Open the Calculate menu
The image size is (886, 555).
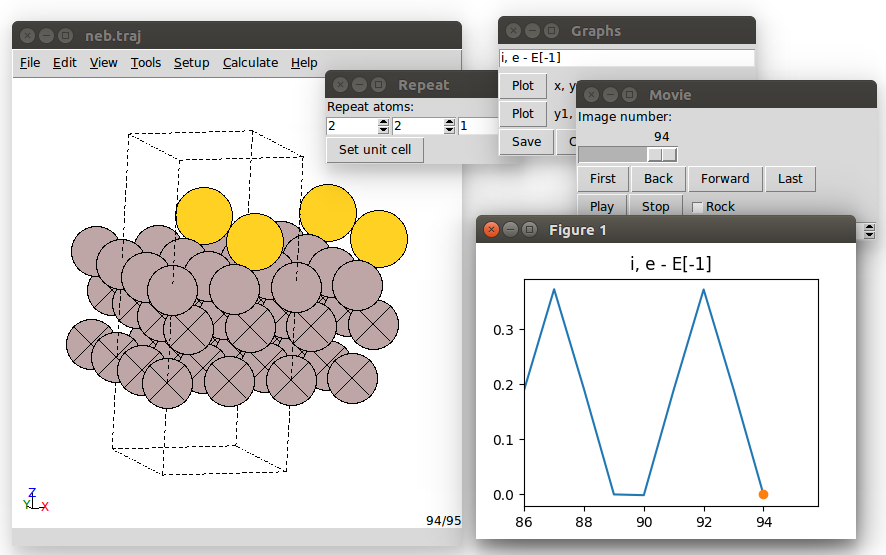coord(250,62)
